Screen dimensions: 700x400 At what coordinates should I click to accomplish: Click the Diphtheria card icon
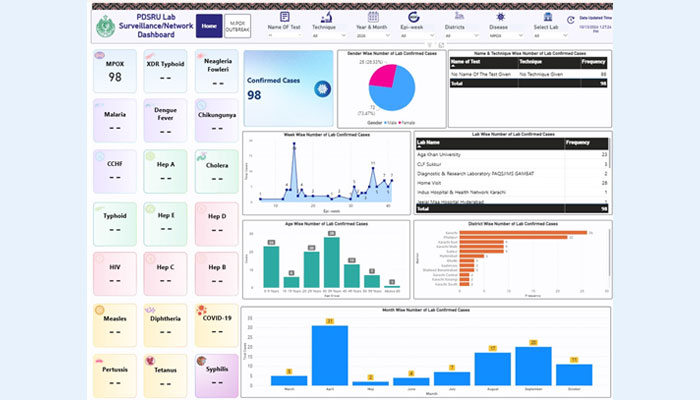click(x=150, y=310)
